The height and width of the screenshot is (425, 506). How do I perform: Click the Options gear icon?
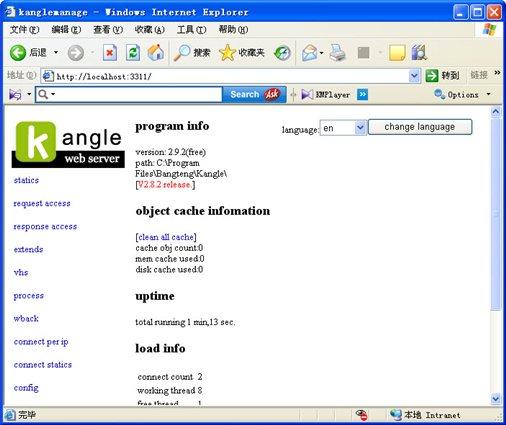[440, 95]
